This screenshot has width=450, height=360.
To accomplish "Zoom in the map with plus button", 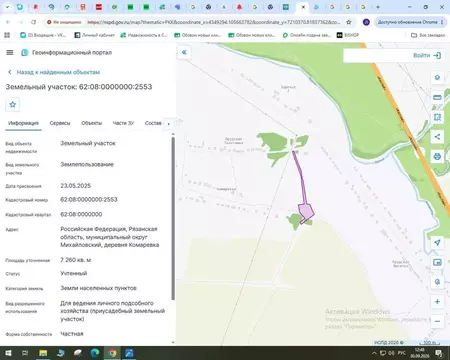I will tap(437, 302).
